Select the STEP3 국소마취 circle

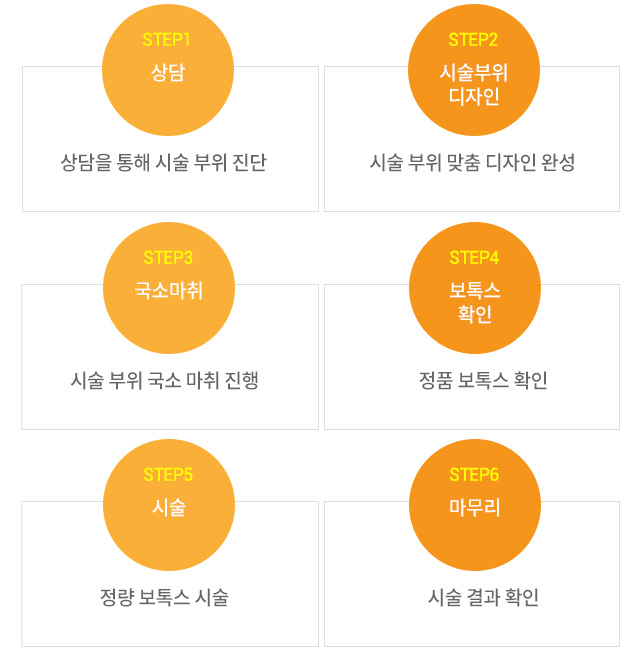pos(169,288)
